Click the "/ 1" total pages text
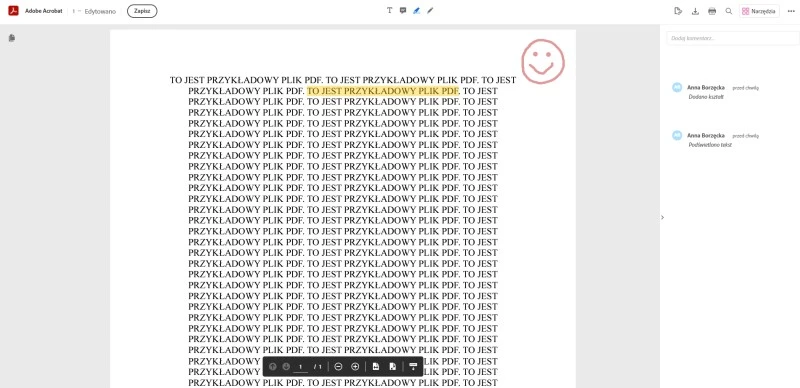Screen dimensions: 800x388 [317, 367]
